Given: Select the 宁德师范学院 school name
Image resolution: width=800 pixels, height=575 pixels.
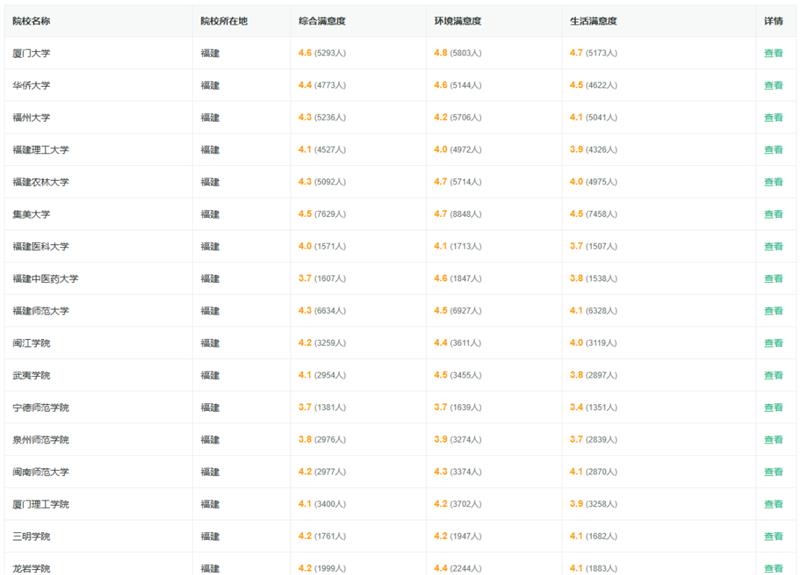Looking at the screenshot, I should [x=40, y=407].
